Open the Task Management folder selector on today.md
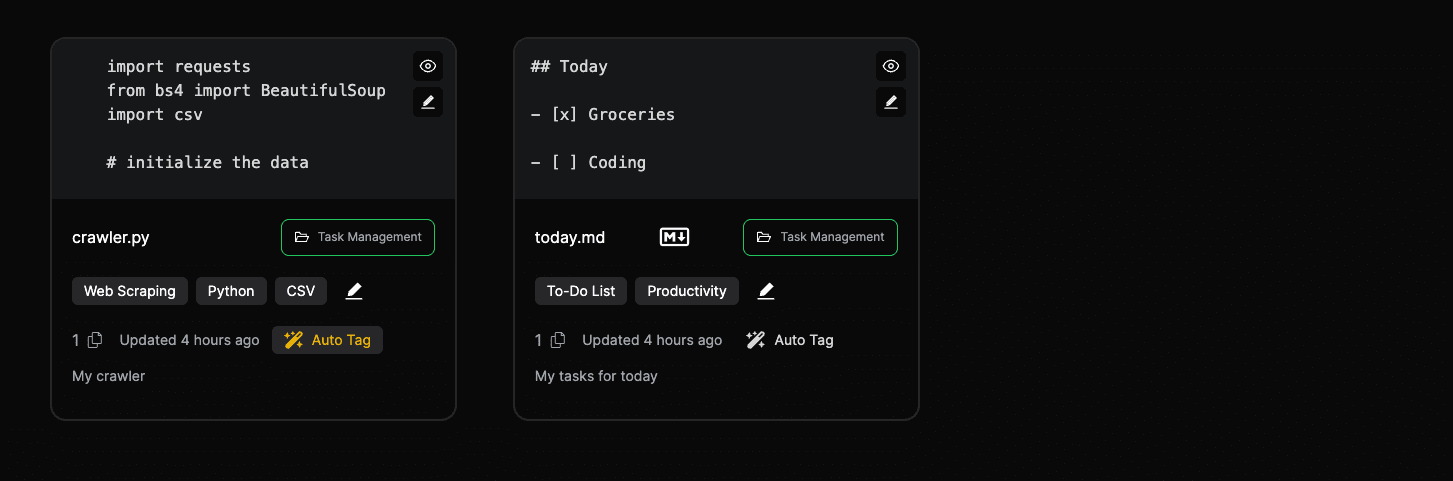 (820, 237)
